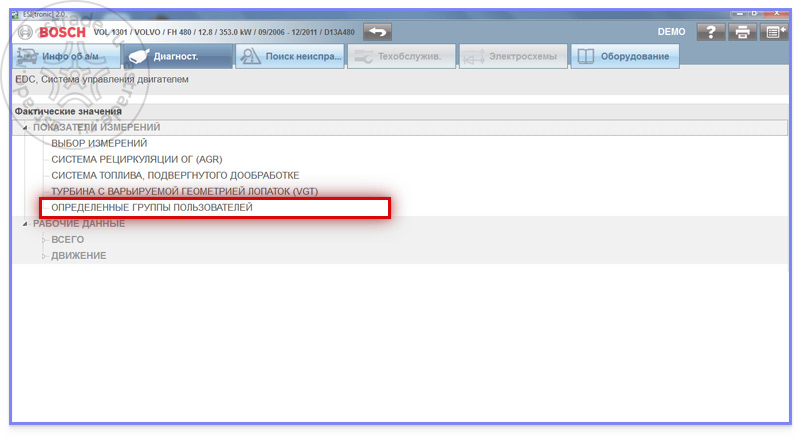This screenshot has height=437, width=799.
Task: Open the help question mark button
Action: click(x=711, y=32)
